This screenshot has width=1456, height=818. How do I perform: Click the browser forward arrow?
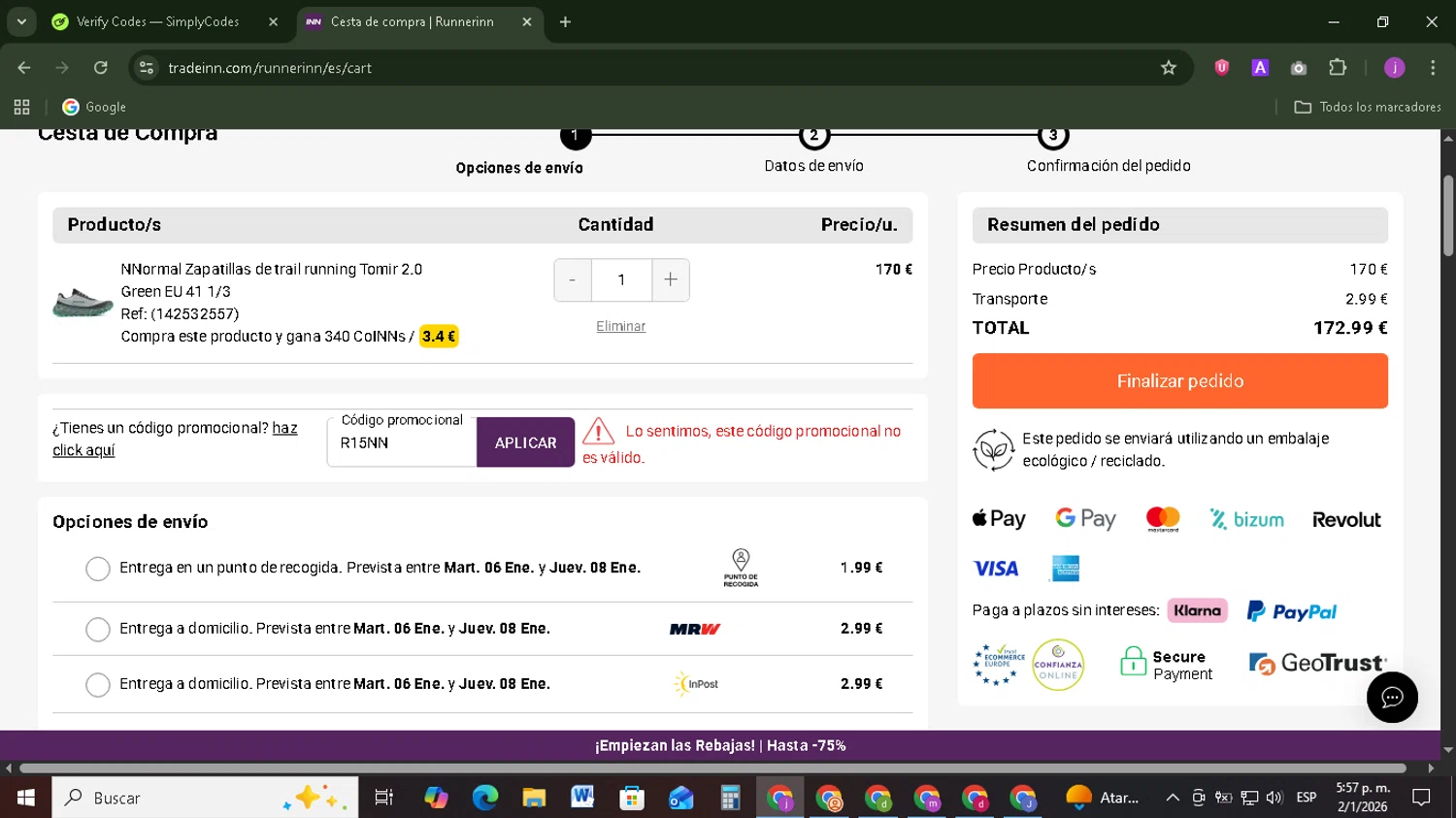point(62,68)
